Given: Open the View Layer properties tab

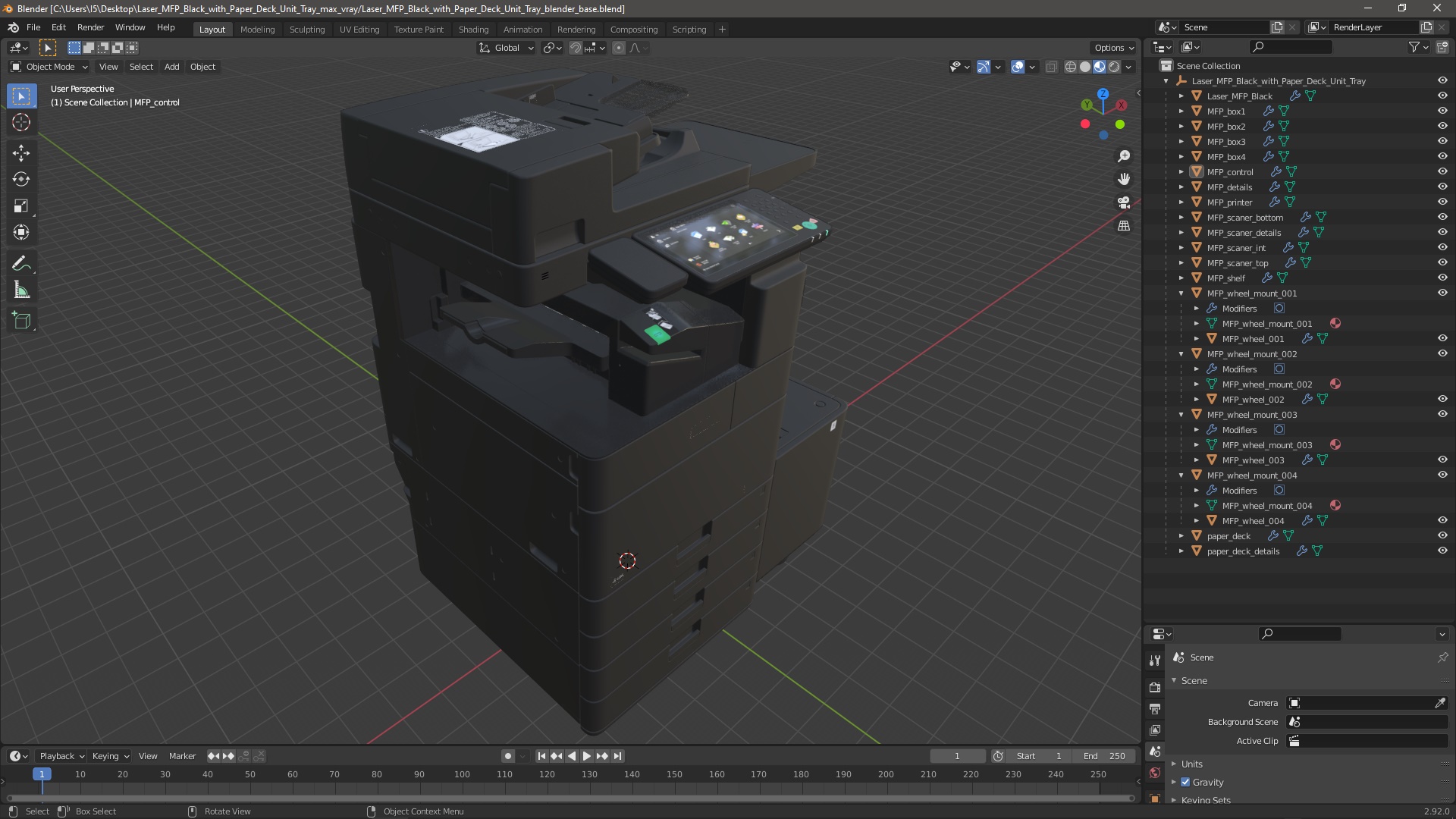Looking at the screenshot, I should (x=1154, y=730).
